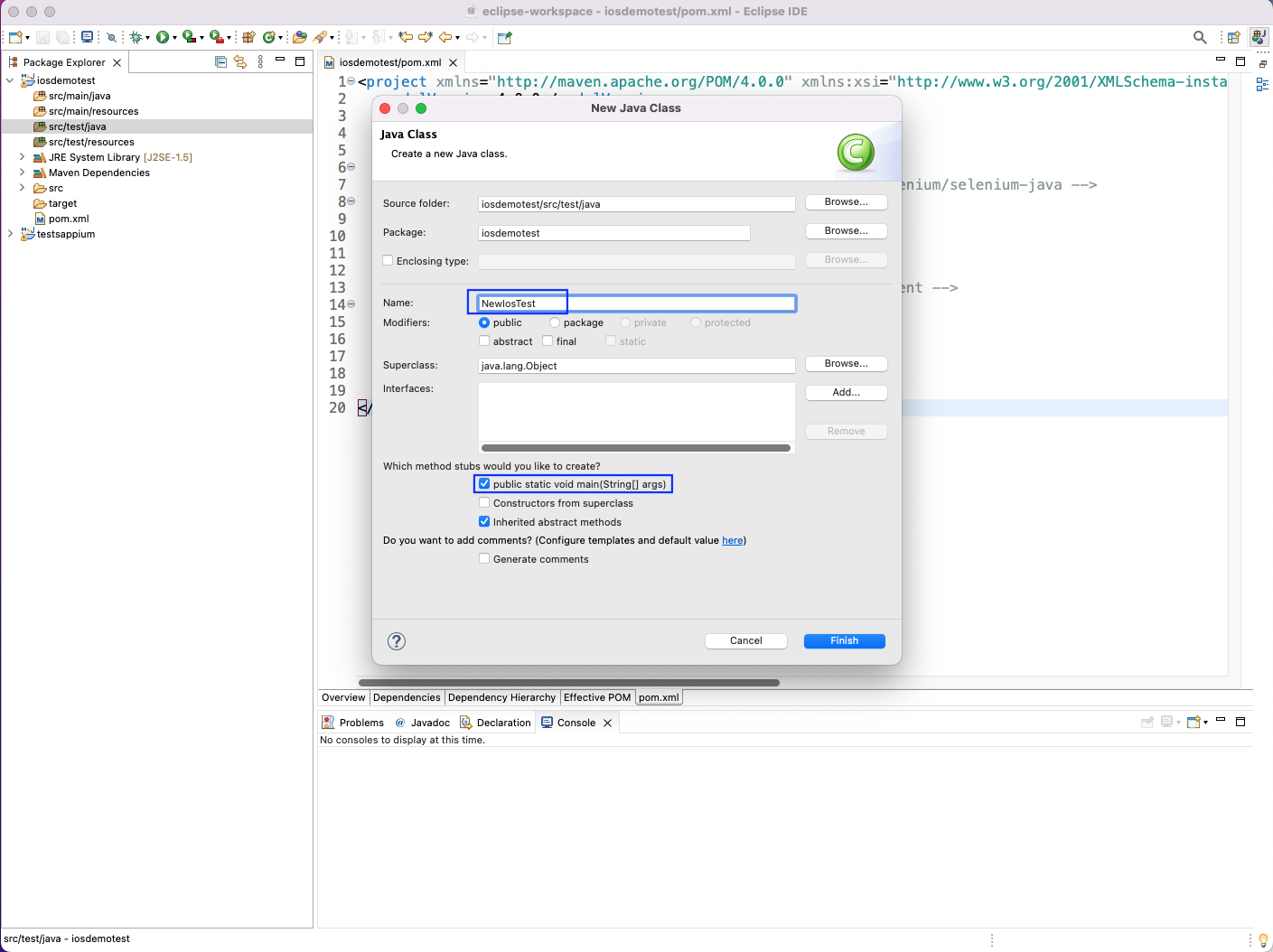1273x952 pixels.
Task: Switch to the Dependency Hierarchy tab
Action: pyautogui.click(x=501, y=697)
